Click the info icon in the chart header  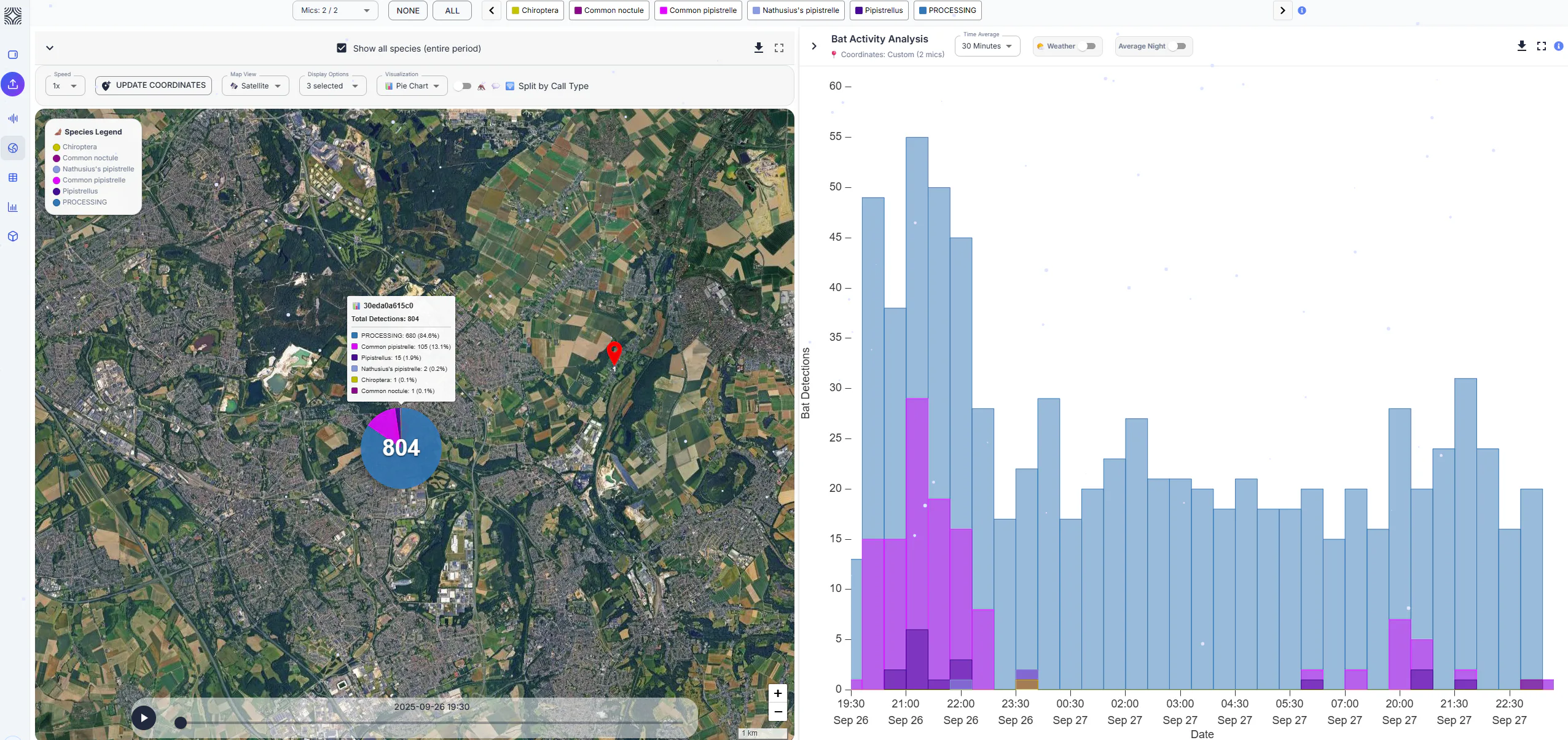[1559, 46]
